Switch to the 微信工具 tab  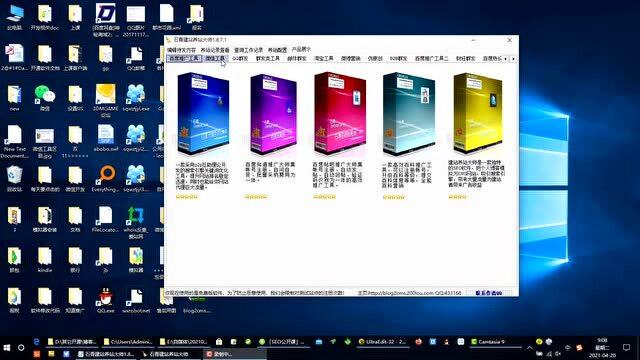point(215,59)
